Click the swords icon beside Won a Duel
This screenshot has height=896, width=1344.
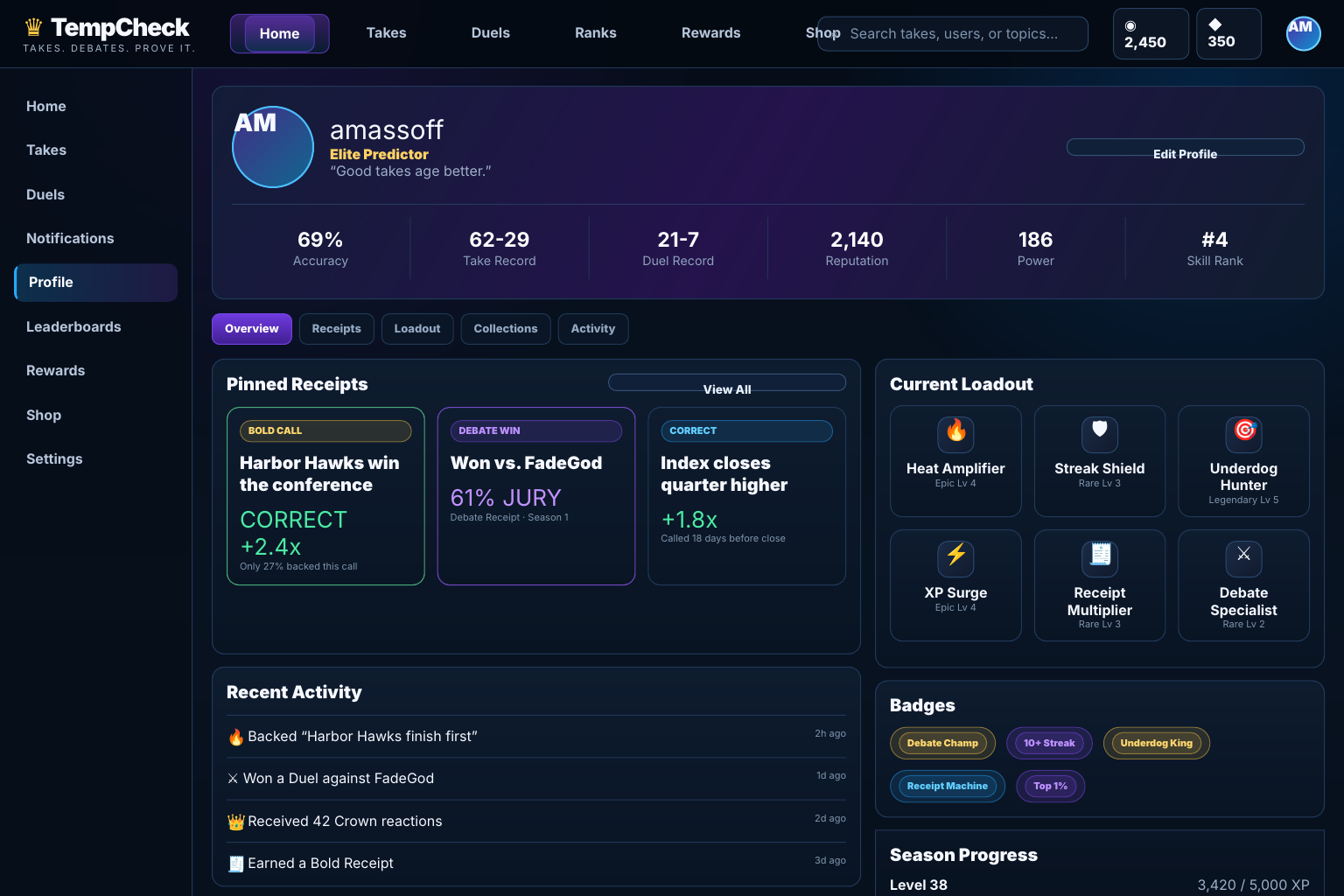233,779
